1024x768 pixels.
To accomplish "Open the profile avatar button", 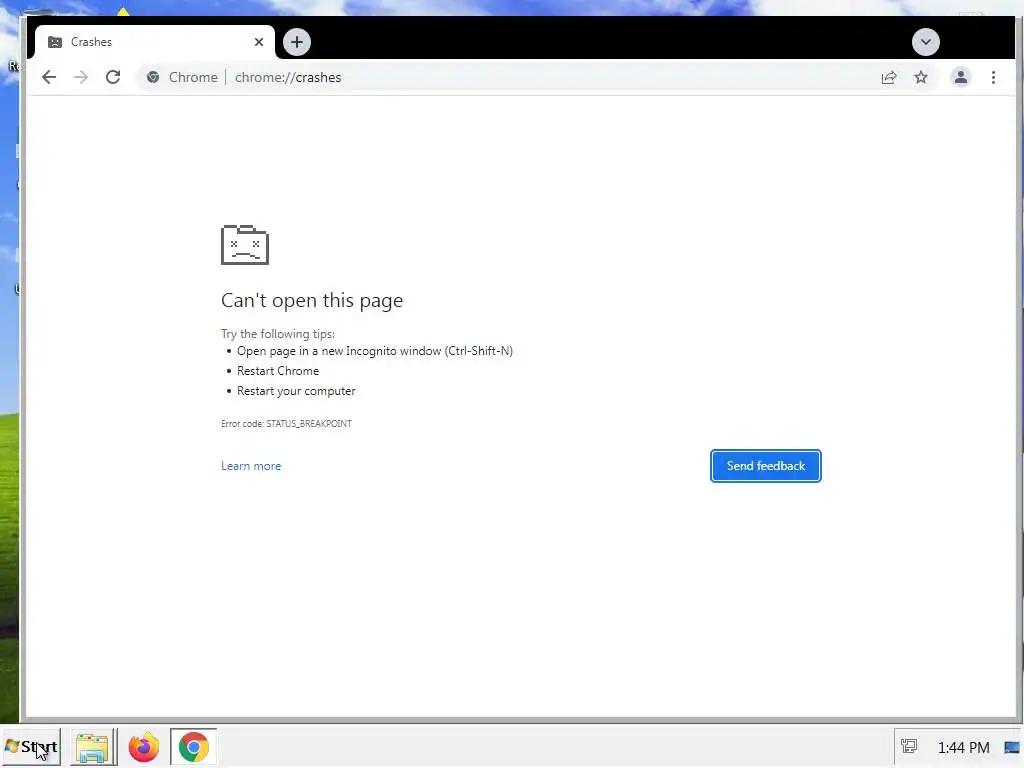I will point(960,78).
